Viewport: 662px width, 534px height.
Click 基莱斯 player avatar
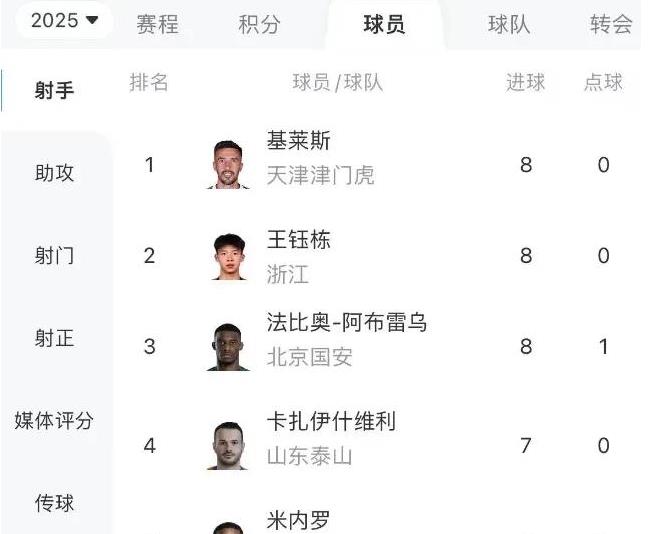point(228,165)
